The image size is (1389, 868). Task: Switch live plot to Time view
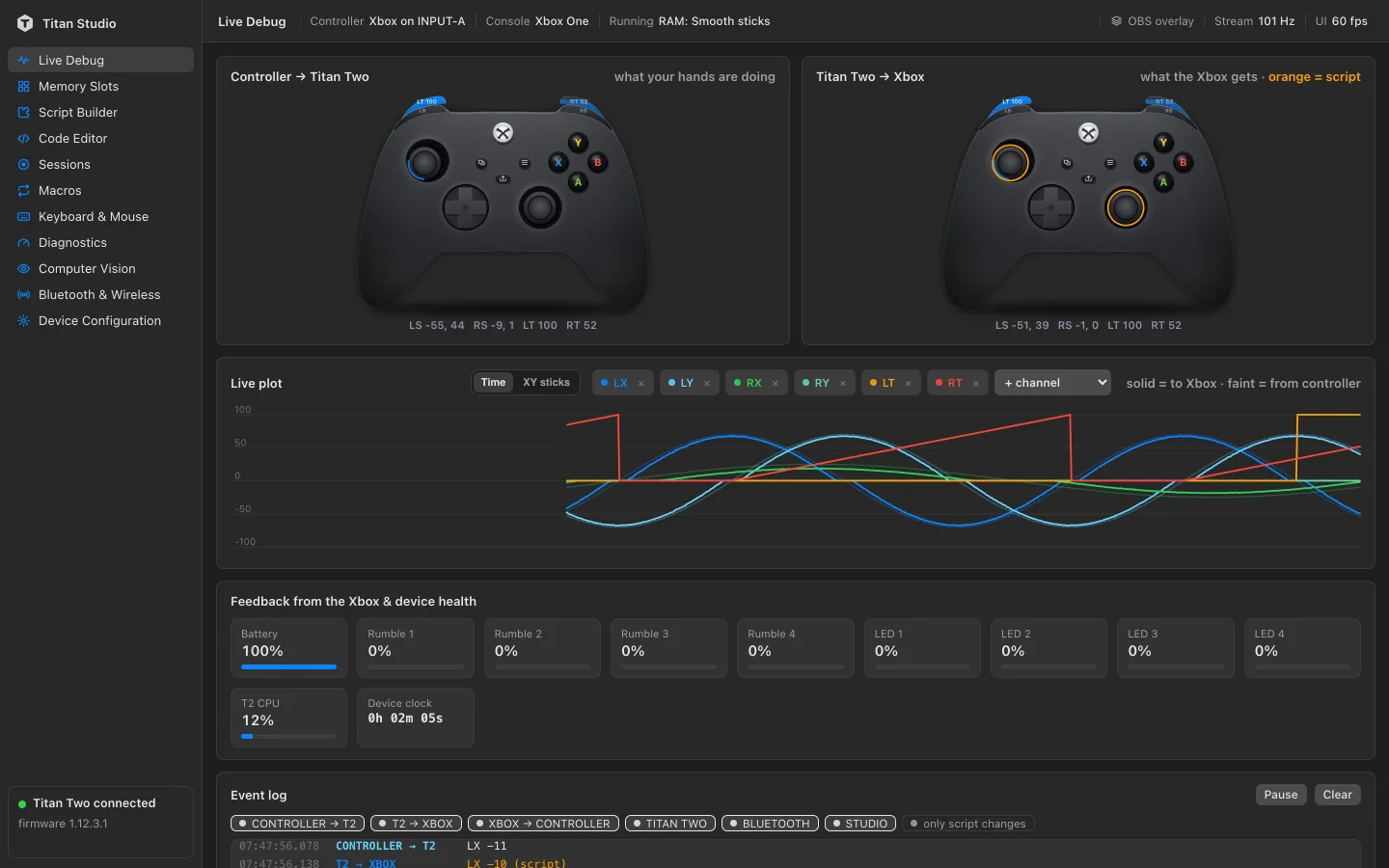pos(493,383)
